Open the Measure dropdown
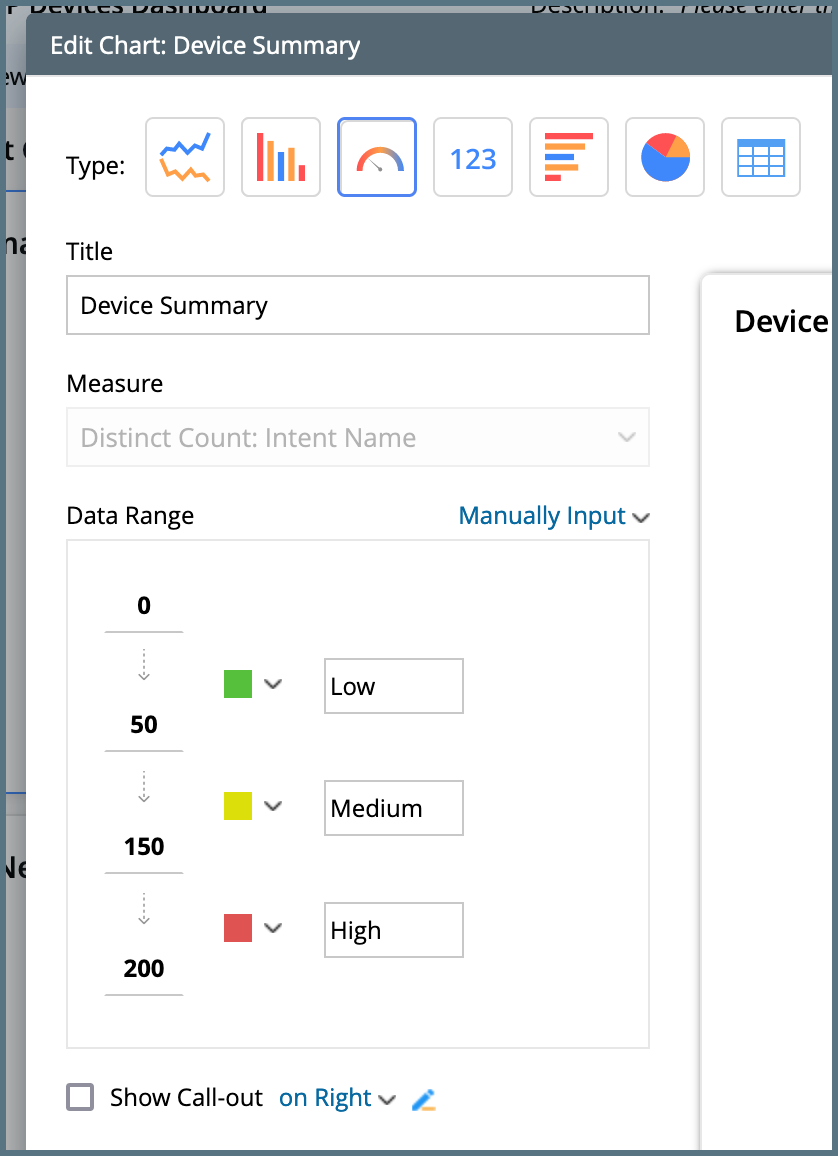The height and width of the screenshot is (1156, 838). (358, 437)
